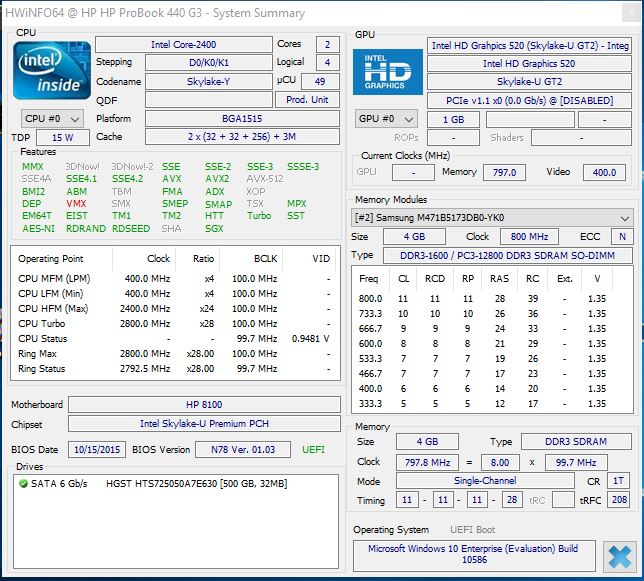Click the 15 W TDP value

[x=63, y=138]
